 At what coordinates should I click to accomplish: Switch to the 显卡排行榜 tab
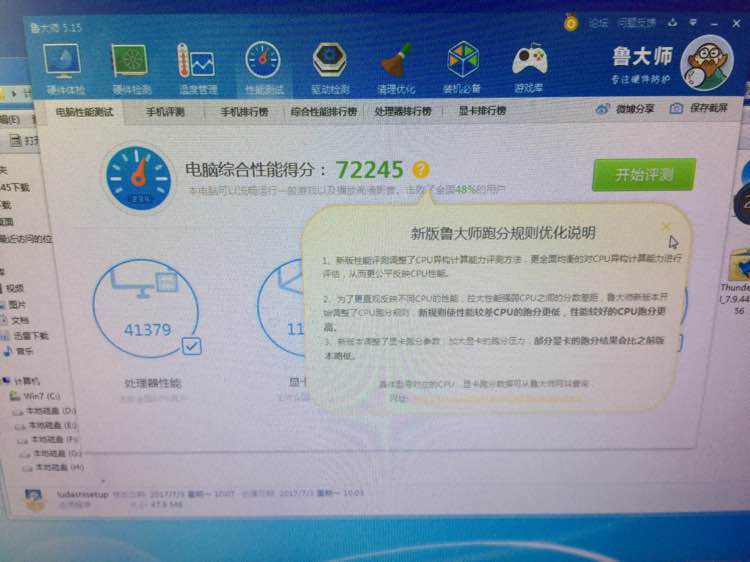pyautogui.click(x=482, y=111)
